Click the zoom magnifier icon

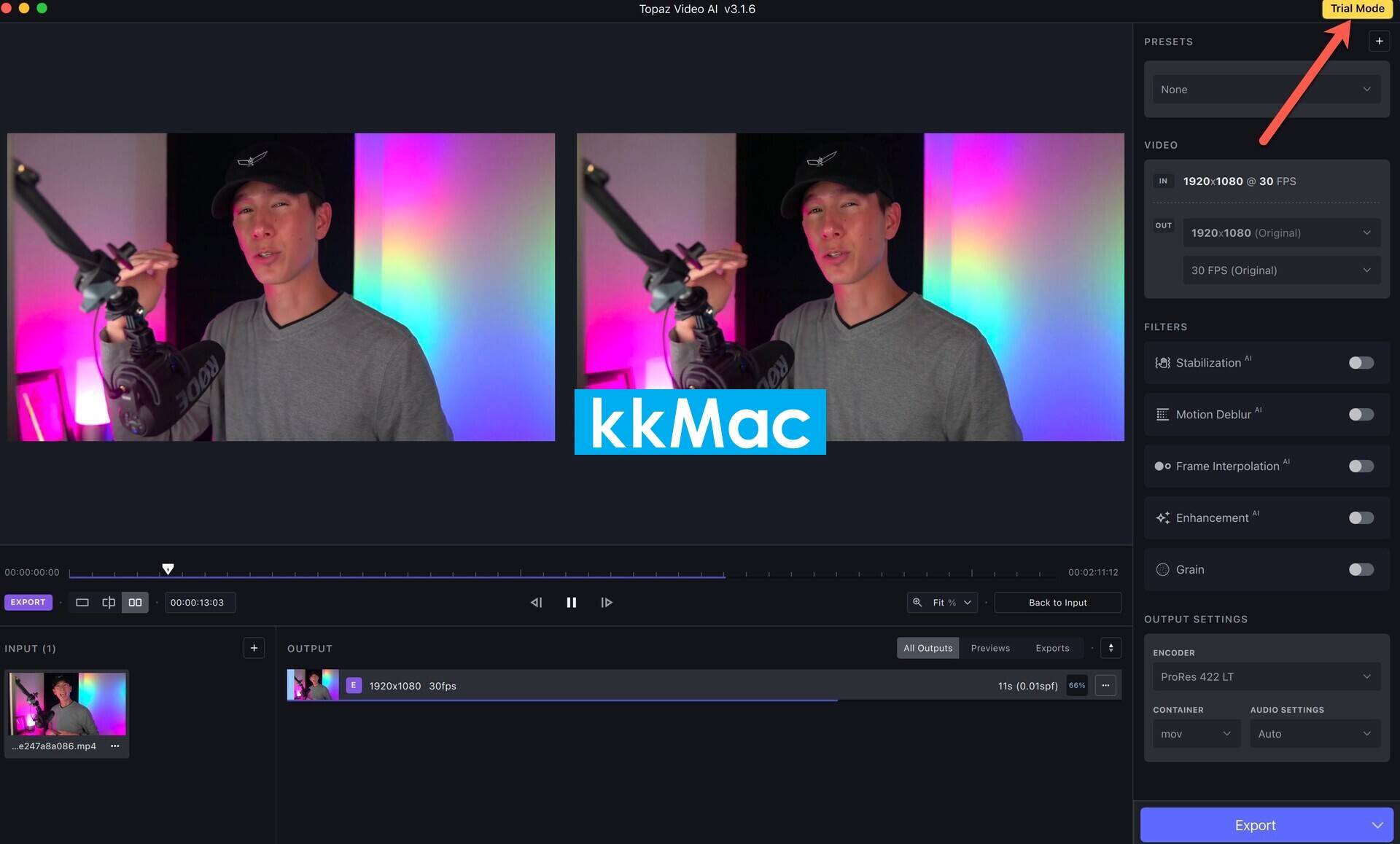(x=917, y=603)
